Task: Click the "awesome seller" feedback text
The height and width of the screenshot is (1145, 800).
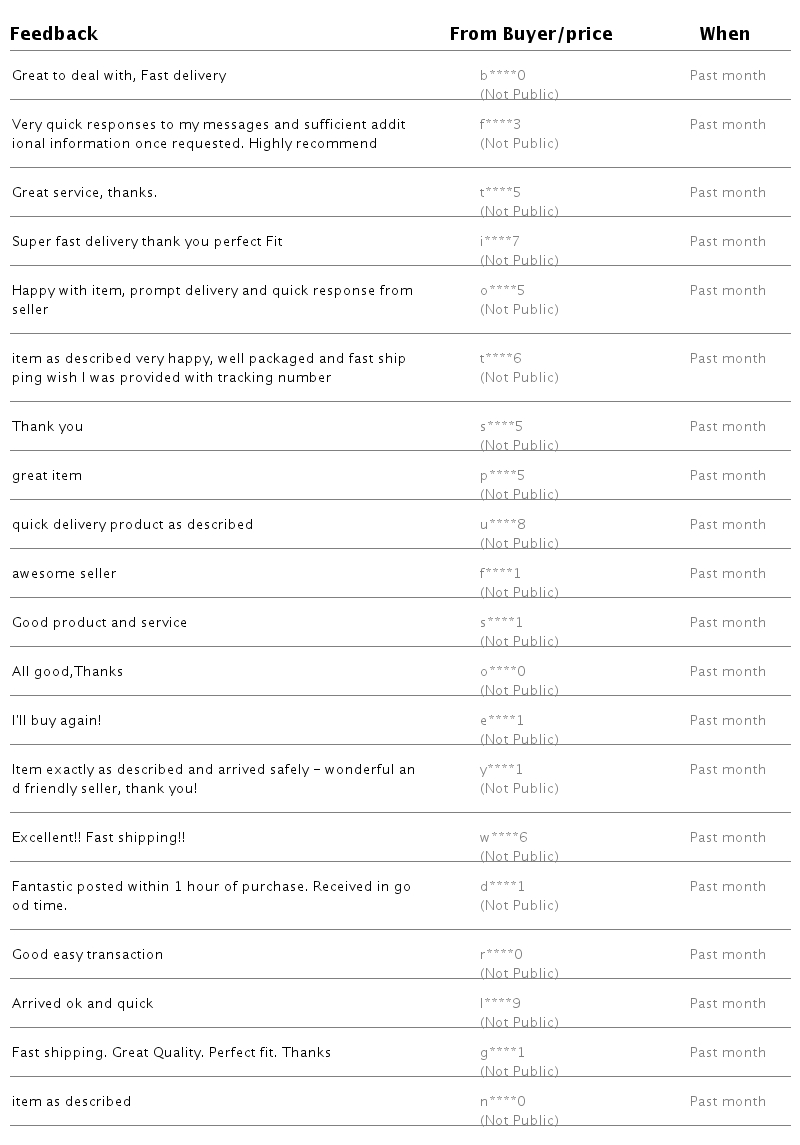Action: point(64,574)
